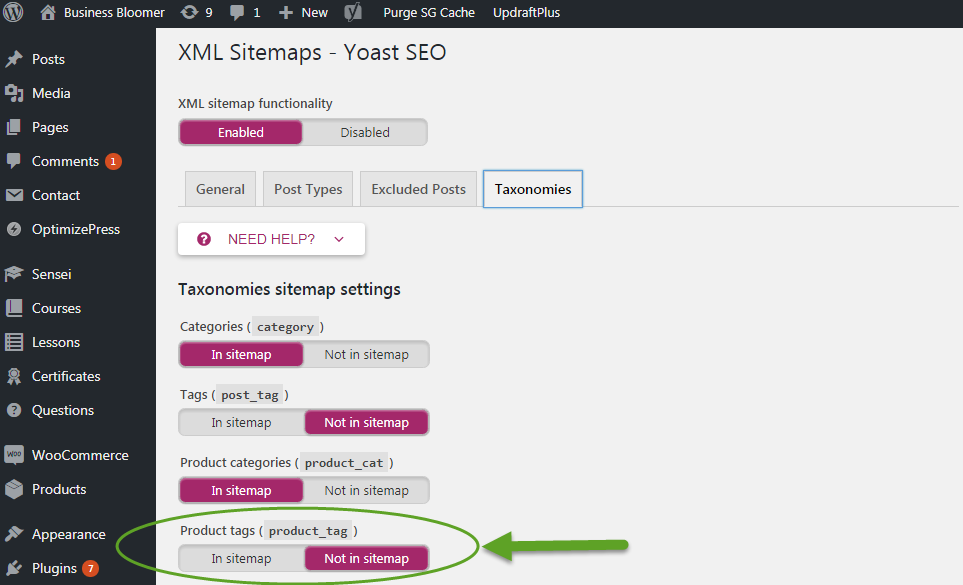Click Purge SG Cache
The height and width of the screenshot is (585, 963).
429,13
